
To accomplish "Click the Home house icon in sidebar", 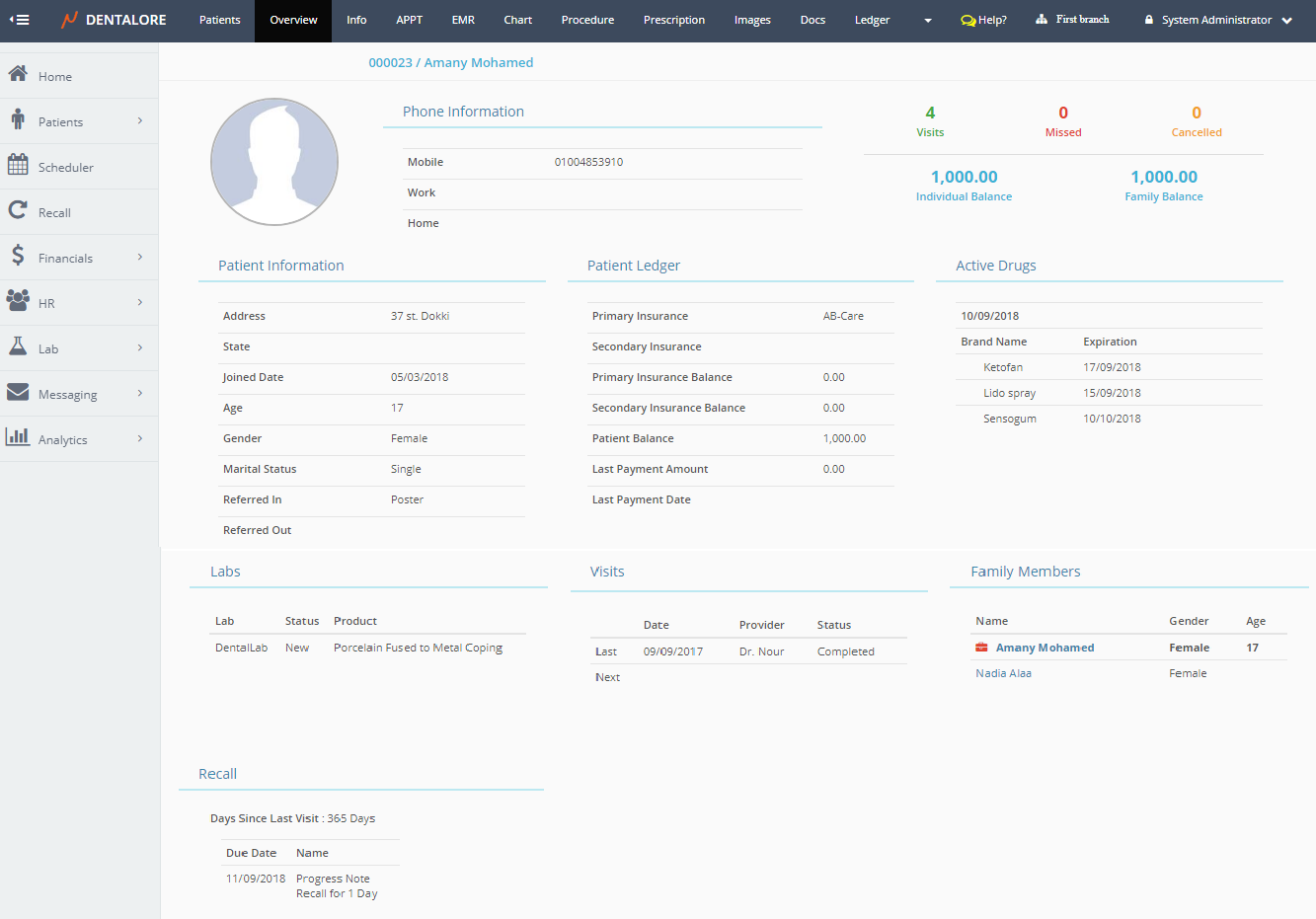I will (x=18, y=74).
